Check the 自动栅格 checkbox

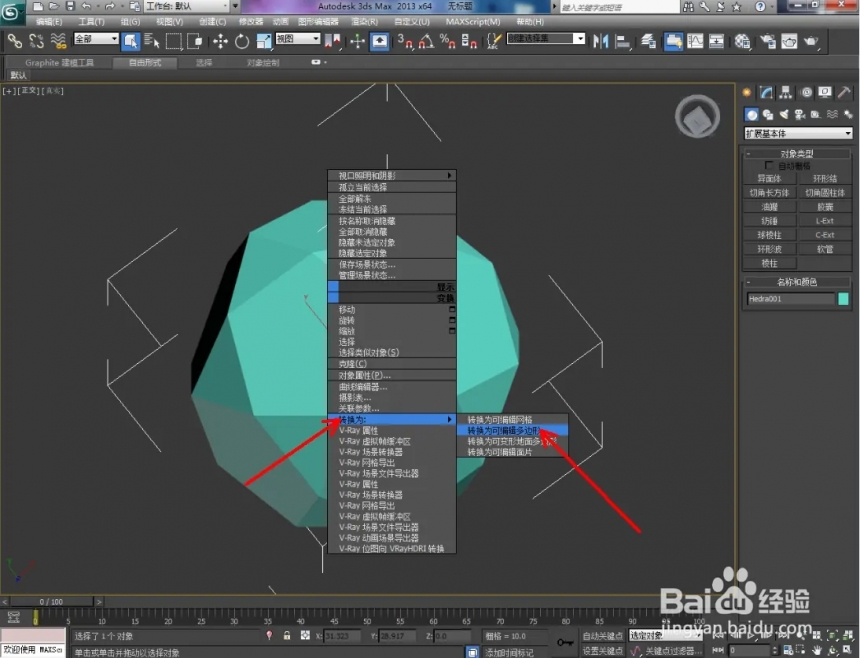[769, 165]
